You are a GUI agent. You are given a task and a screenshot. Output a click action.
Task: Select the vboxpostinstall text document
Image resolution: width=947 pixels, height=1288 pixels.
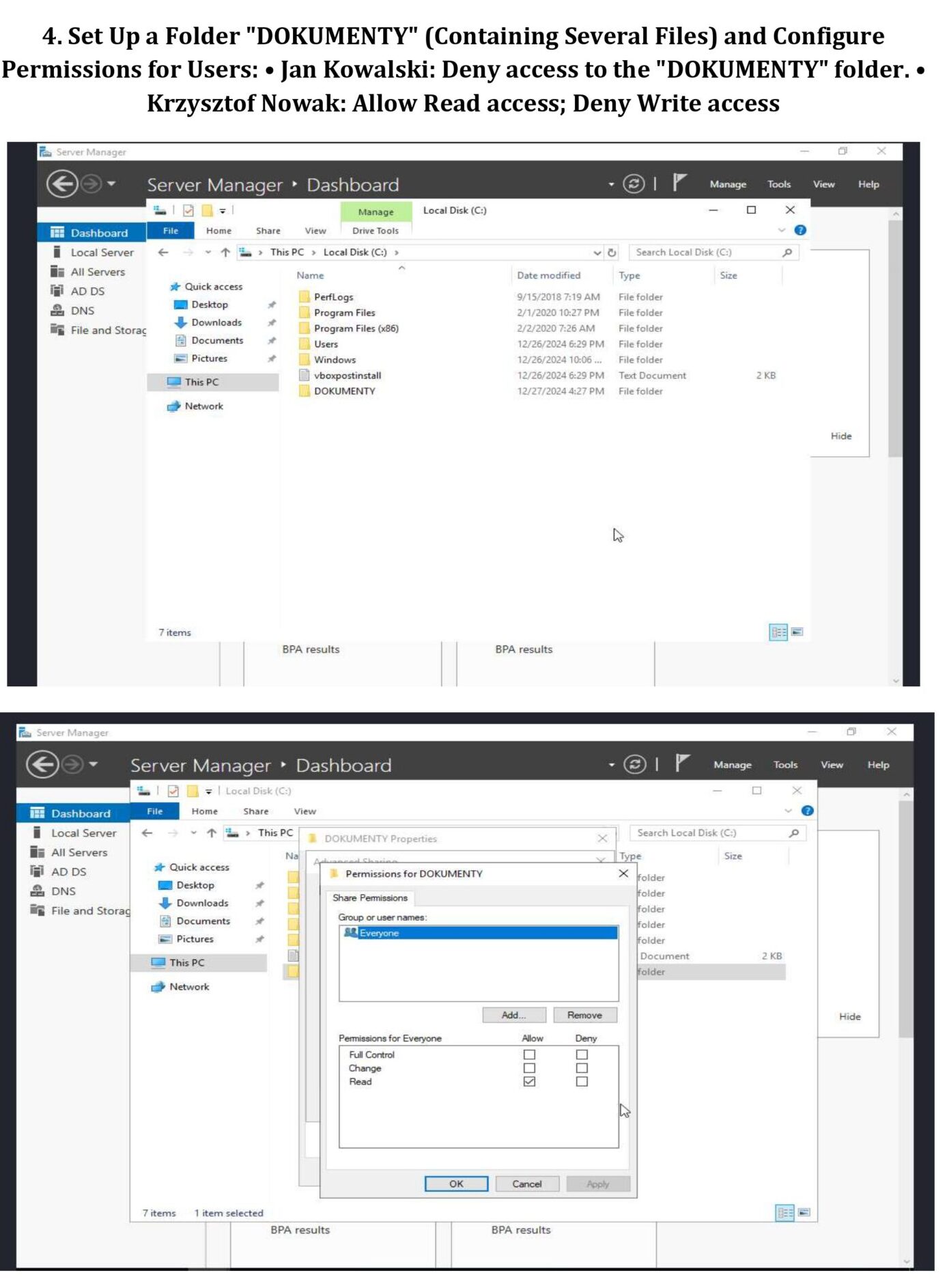point(347,376)
